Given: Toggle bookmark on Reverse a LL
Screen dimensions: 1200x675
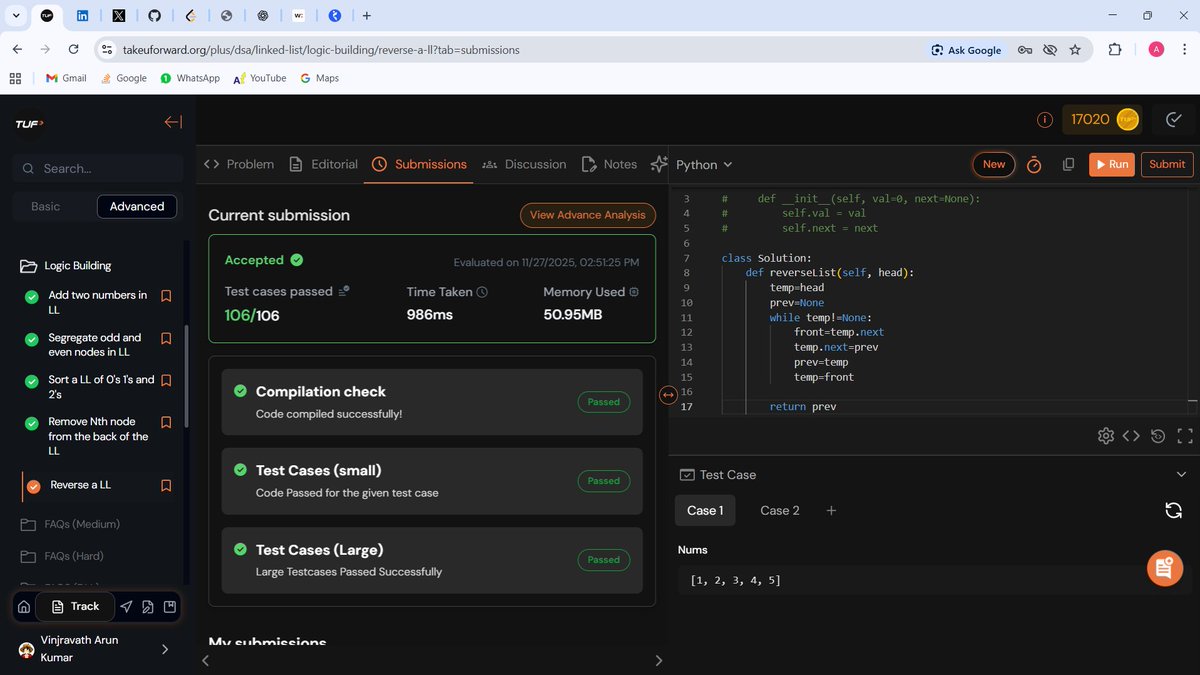Looking at the screenshot, I should click(166, 485).
